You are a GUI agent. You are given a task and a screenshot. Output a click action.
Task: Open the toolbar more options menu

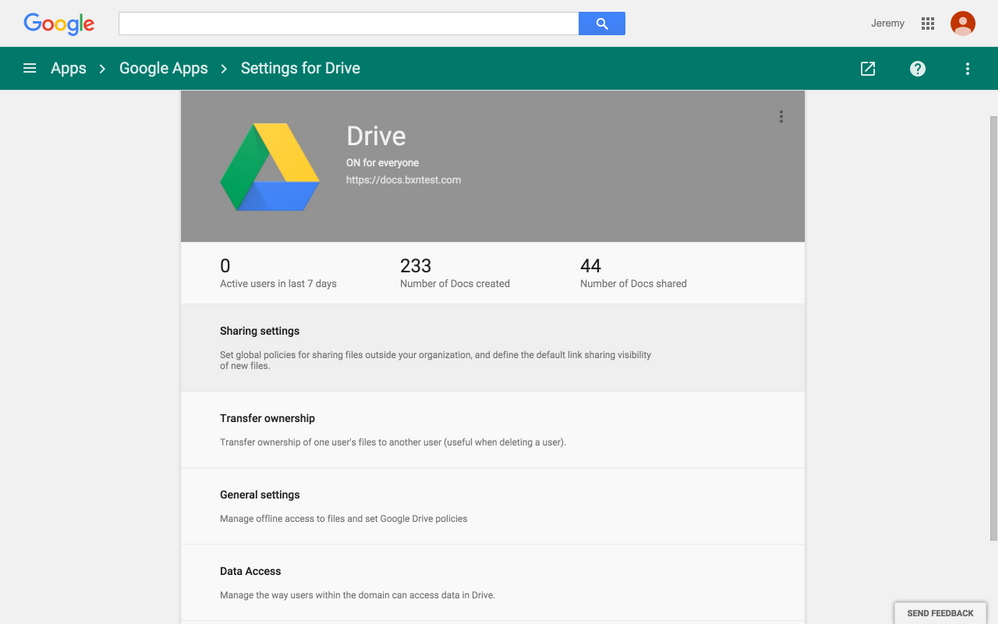point(967,69)
